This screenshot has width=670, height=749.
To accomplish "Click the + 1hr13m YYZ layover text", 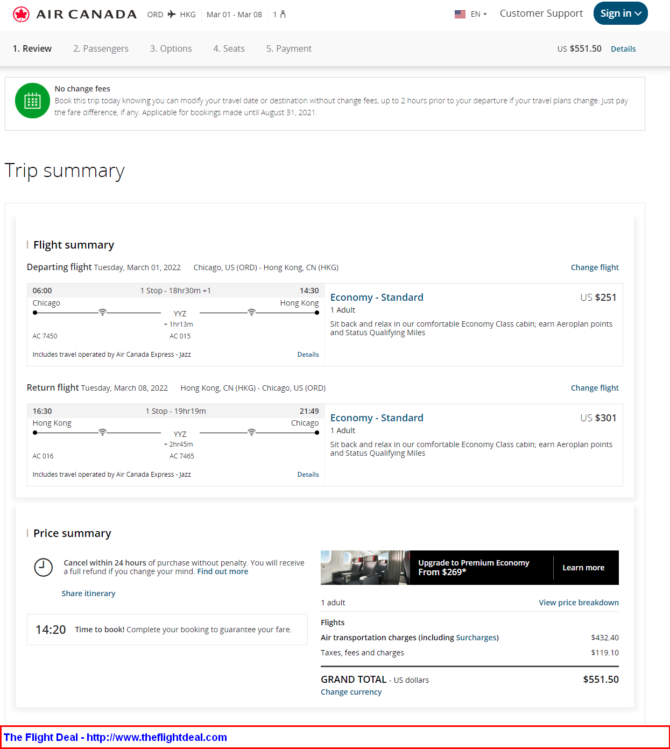I will point(179,324).
